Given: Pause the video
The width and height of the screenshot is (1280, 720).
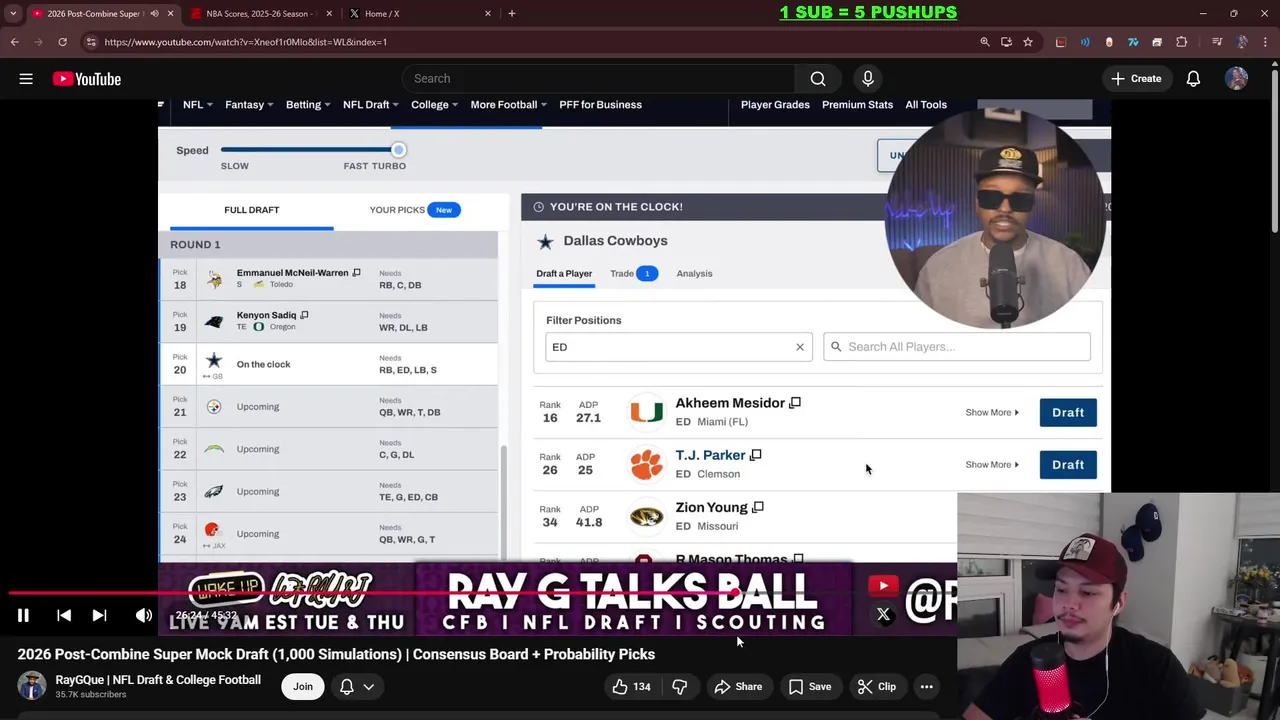Looking at the screenshot, I should tap(23, 616).
